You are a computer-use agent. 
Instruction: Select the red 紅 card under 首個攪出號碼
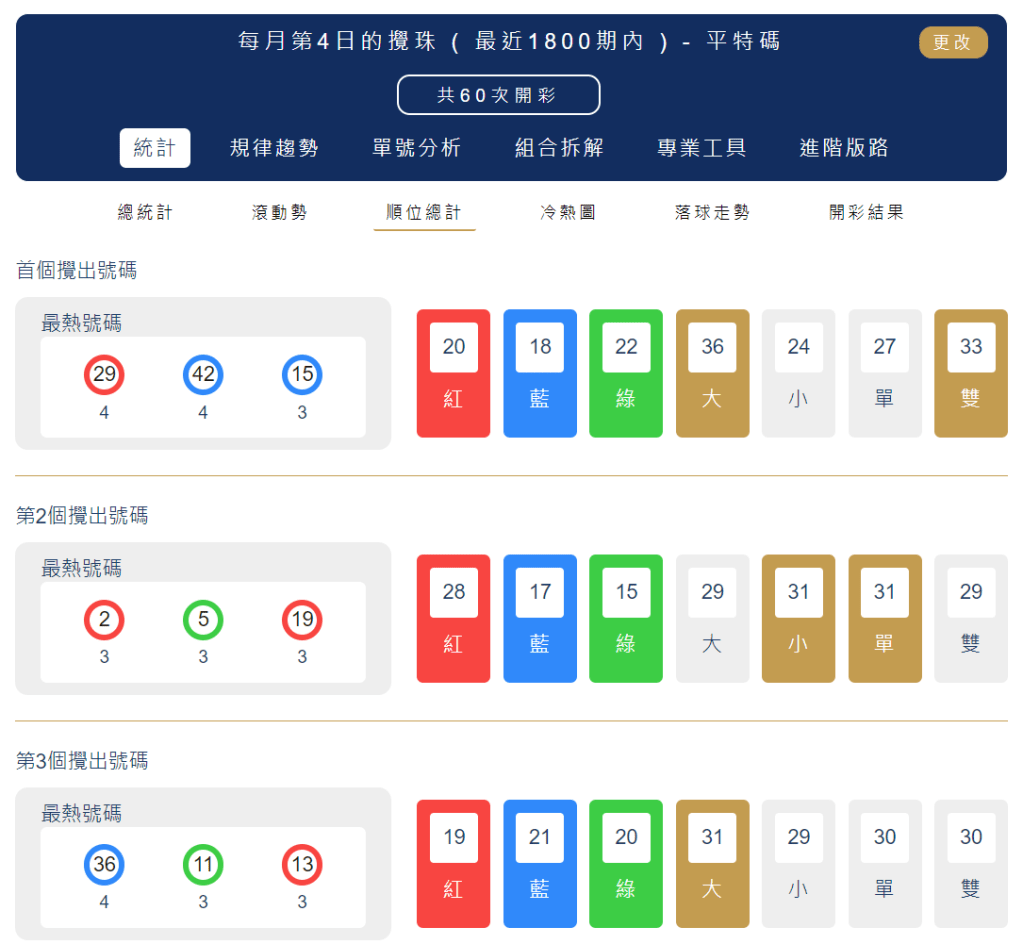pyautogui.click(x=453, y=373)
